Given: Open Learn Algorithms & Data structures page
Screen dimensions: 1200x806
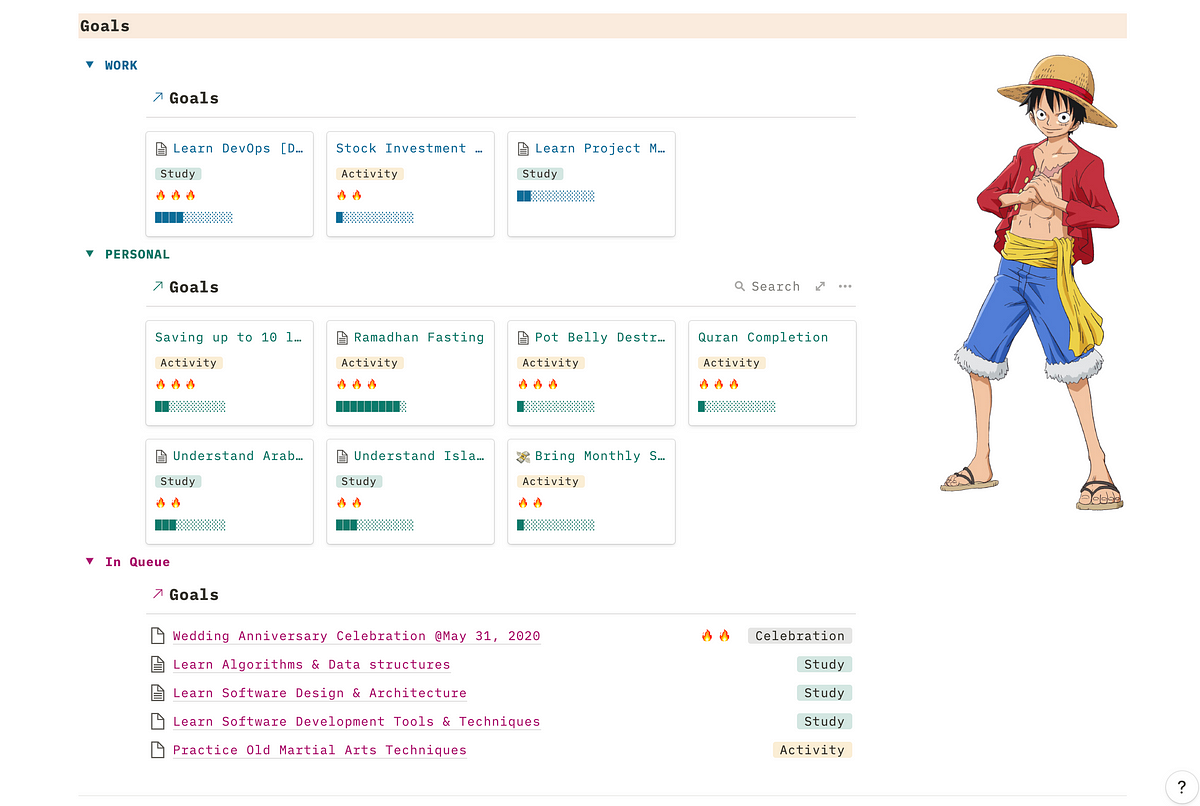Looking at the screenshot, I should coord(311,665).
